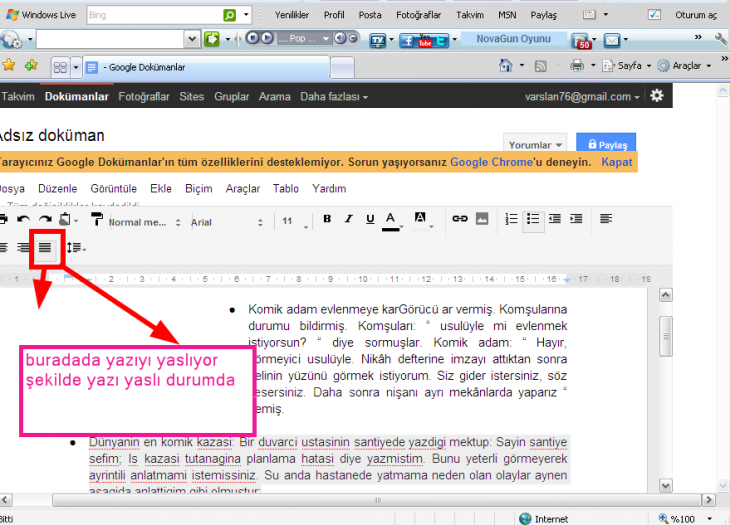This screenshot has width=730, height=525.
Task: Click the blue Paylaş share button
Action: [606, 143]
